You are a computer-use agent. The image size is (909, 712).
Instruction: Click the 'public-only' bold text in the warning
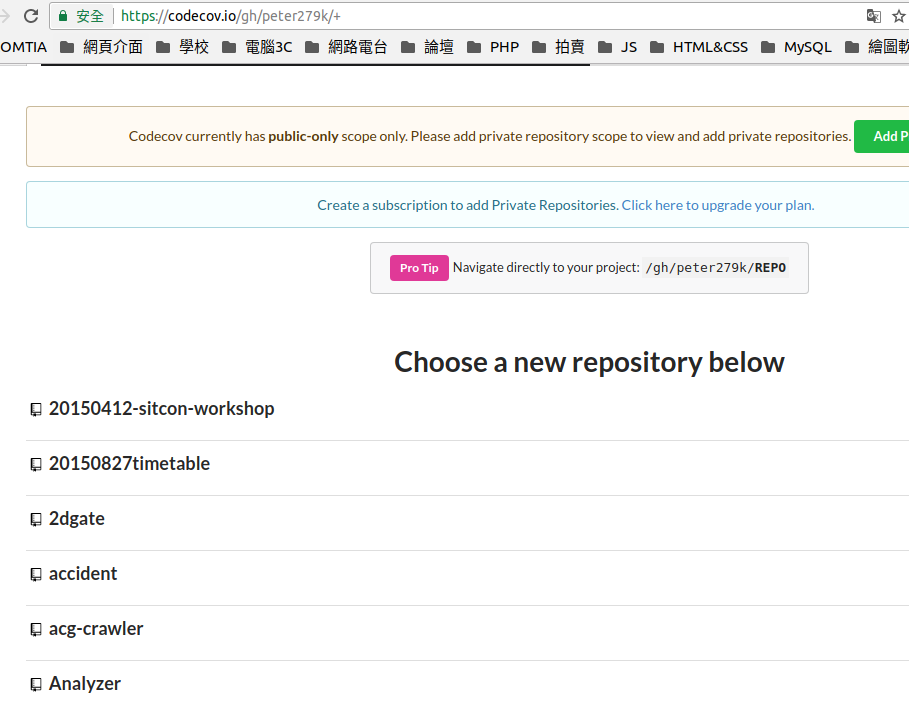pos(303,136)
